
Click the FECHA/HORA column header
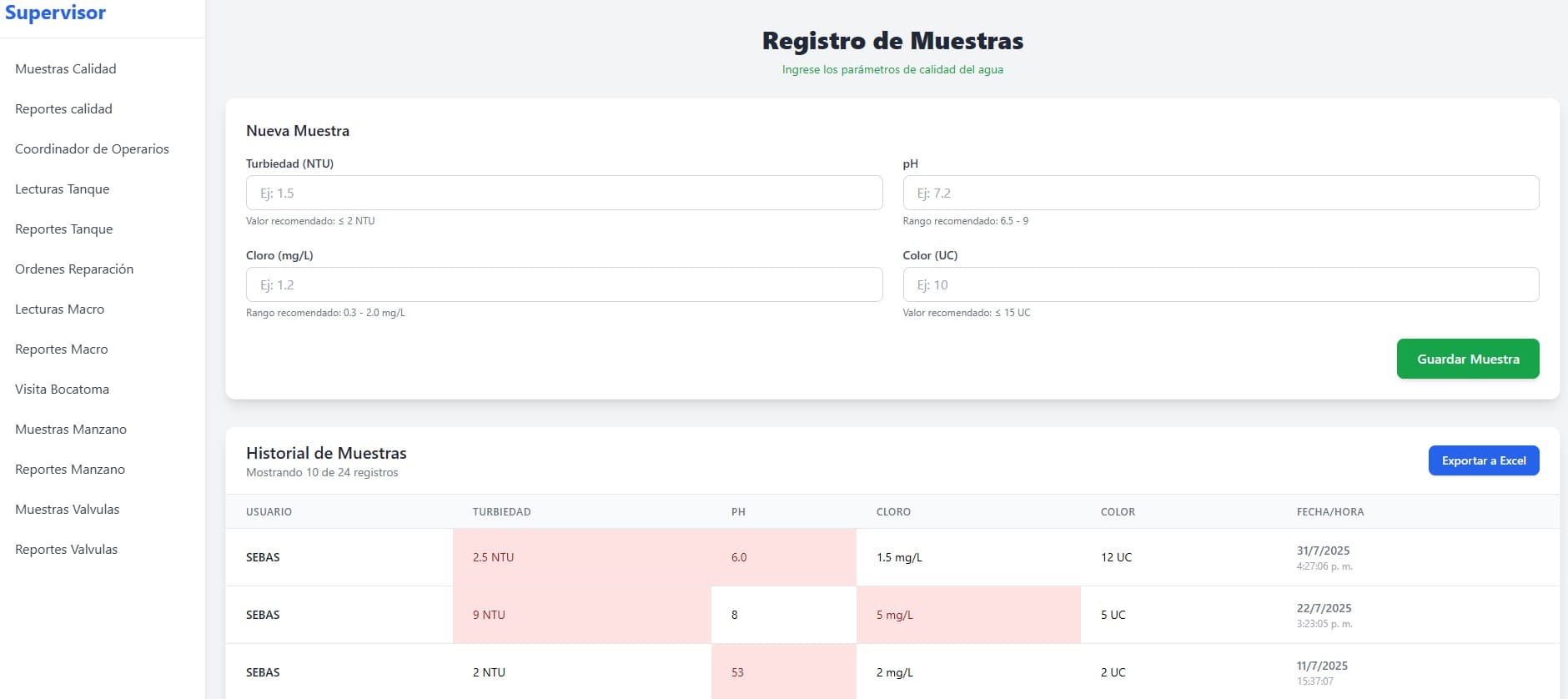click(1330, 512)
